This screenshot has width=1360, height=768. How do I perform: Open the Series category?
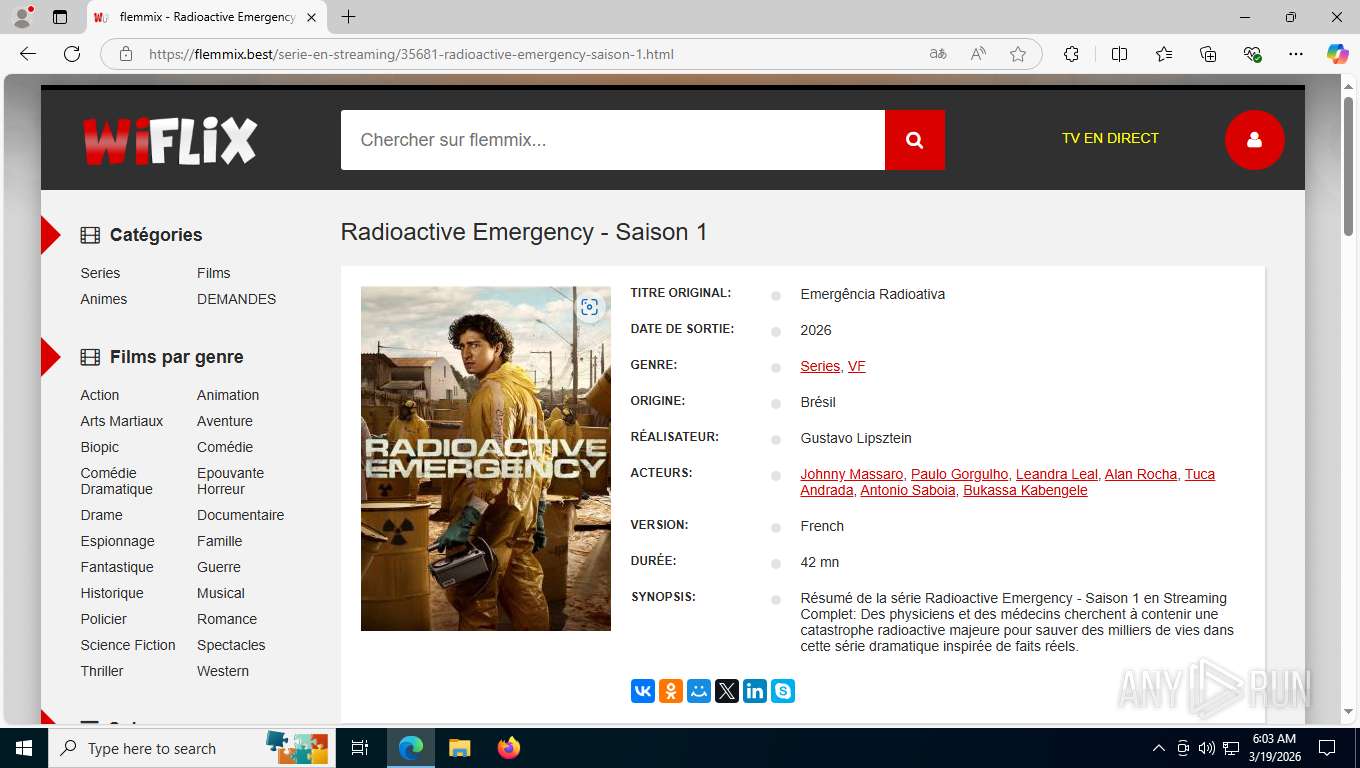[100, 273]
